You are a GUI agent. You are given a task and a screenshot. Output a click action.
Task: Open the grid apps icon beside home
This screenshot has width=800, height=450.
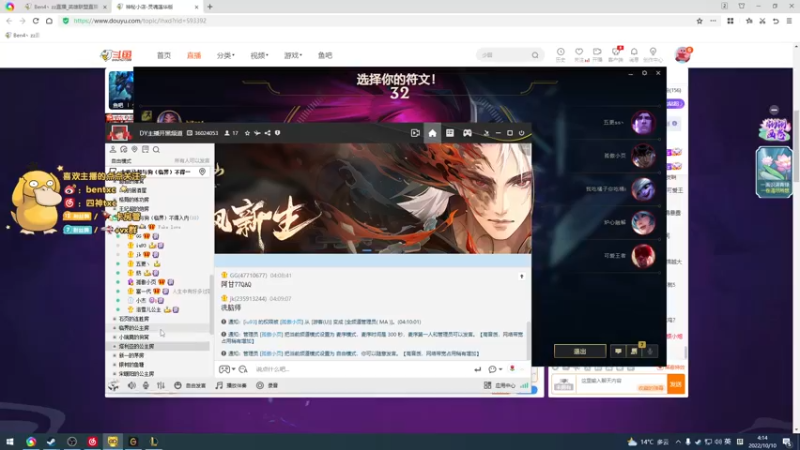(x=449, y=133)
